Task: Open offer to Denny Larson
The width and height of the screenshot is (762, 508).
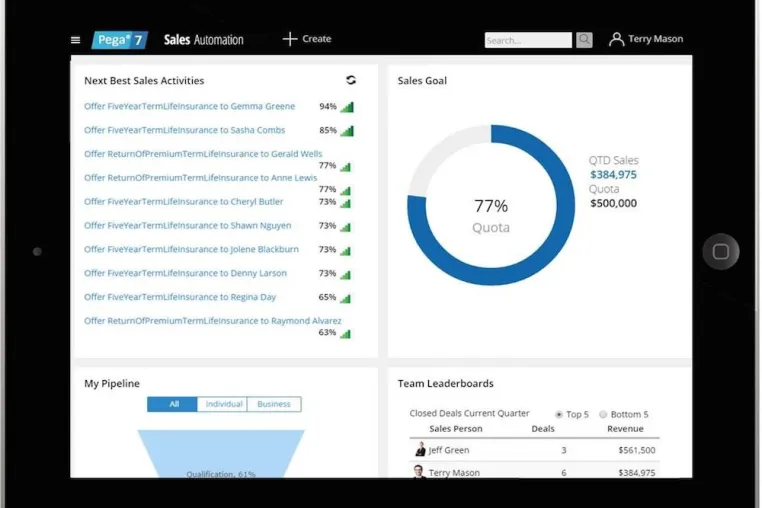Action: tap(185, 273)
